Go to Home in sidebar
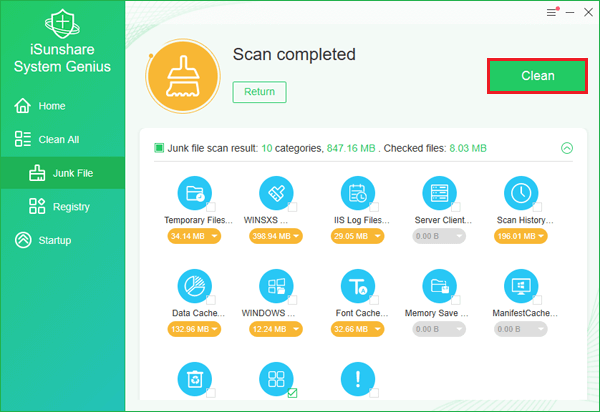The image size is (600, 412). point(62,106)
